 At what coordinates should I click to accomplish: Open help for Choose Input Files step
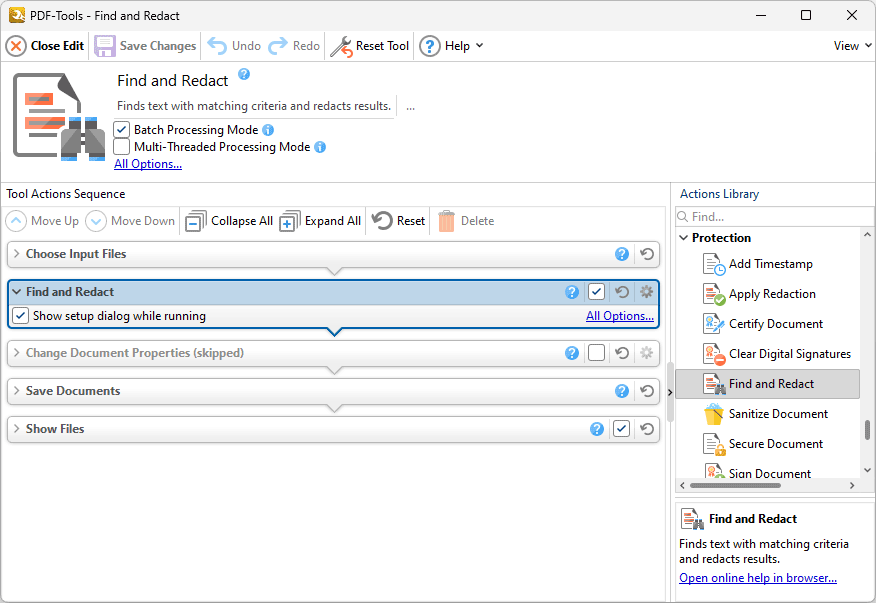622,254
